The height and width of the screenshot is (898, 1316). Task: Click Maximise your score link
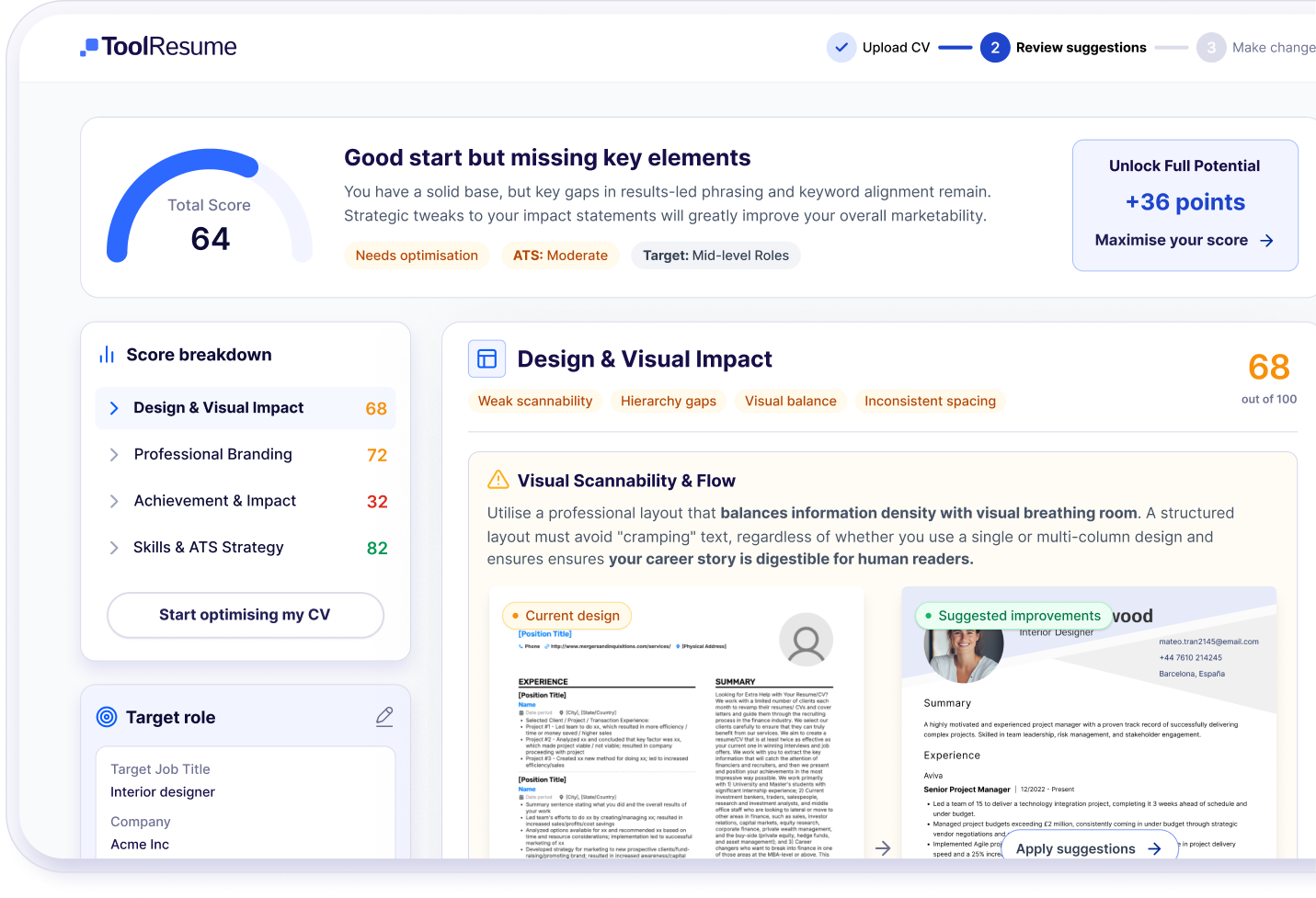(1184, 240)
